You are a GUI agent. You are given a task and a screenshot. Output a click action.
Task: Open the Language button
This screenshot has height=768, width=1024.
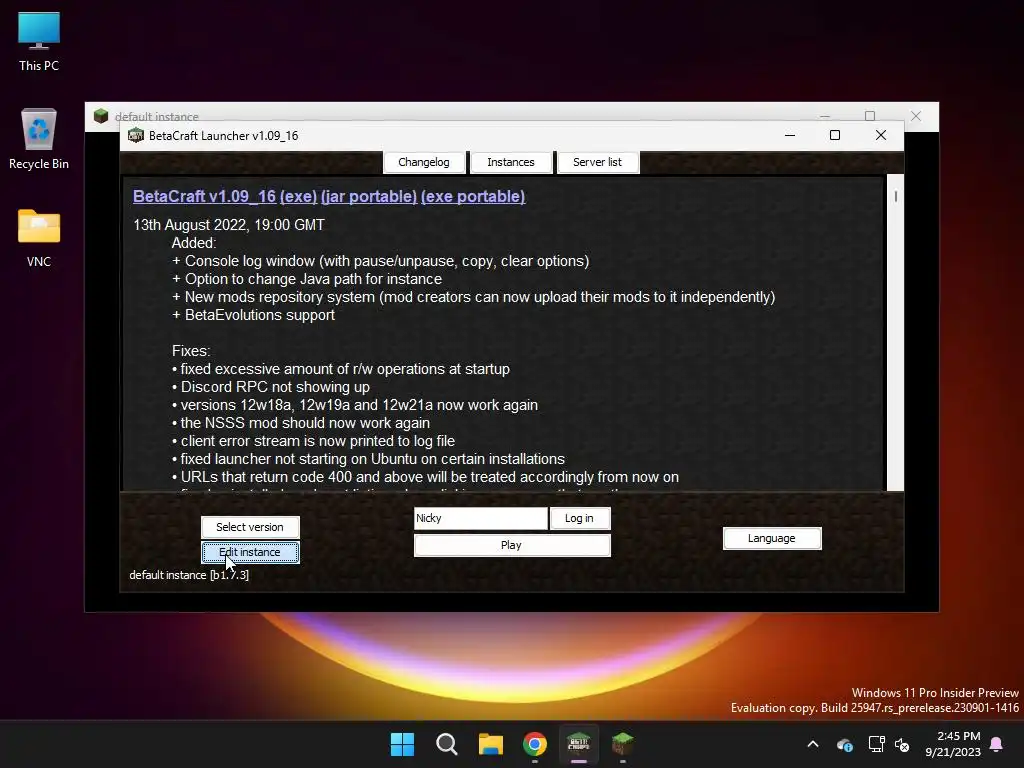point(772,538)
